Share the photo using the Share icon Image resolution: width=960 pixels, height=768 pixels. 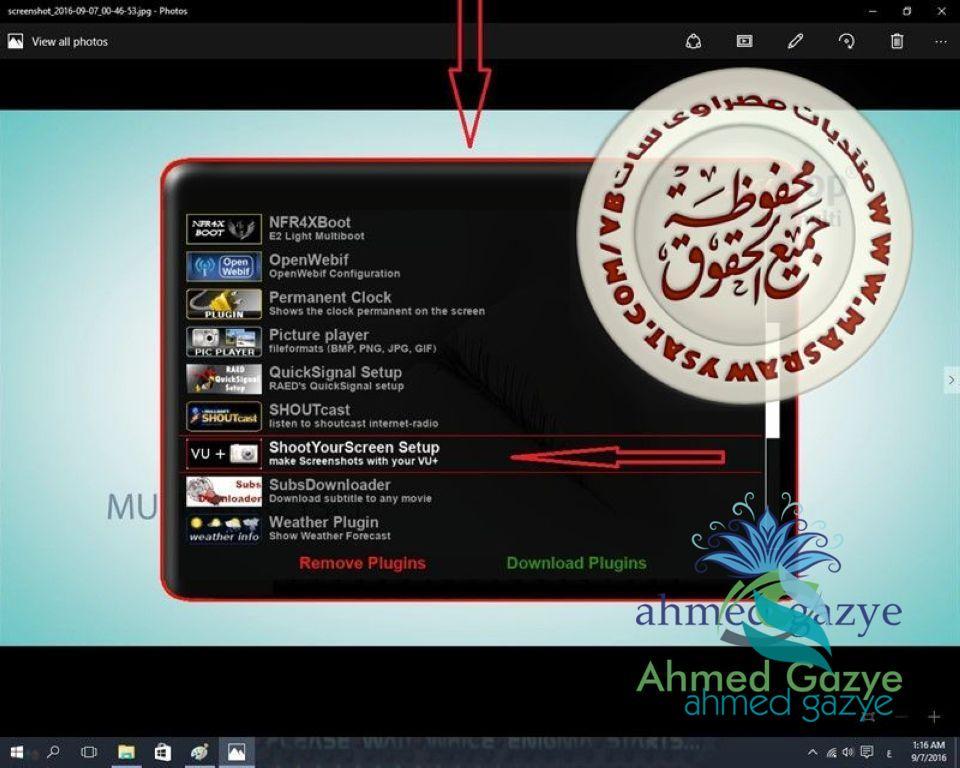point(693,42)
